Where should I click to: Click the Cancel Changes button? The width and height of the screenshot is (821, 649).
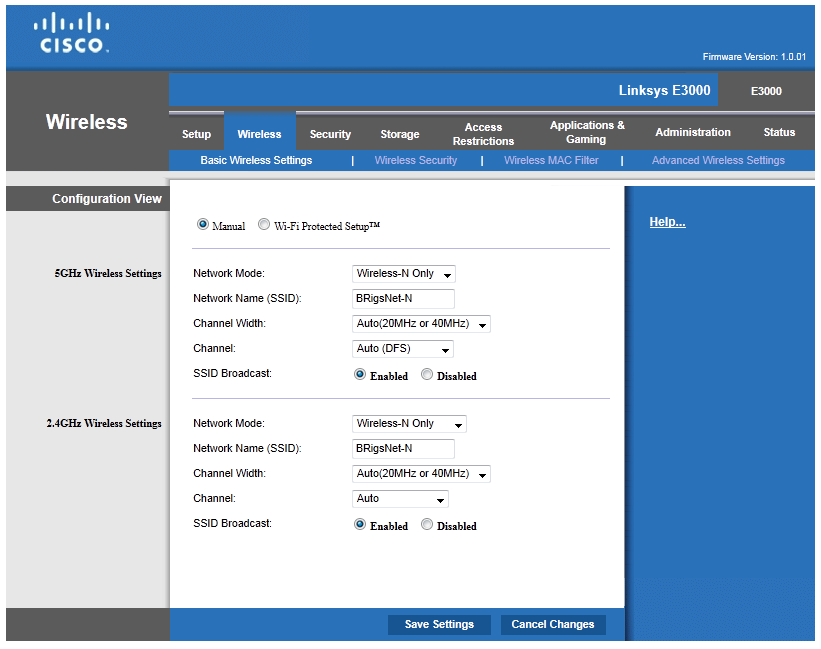point(553,624)
